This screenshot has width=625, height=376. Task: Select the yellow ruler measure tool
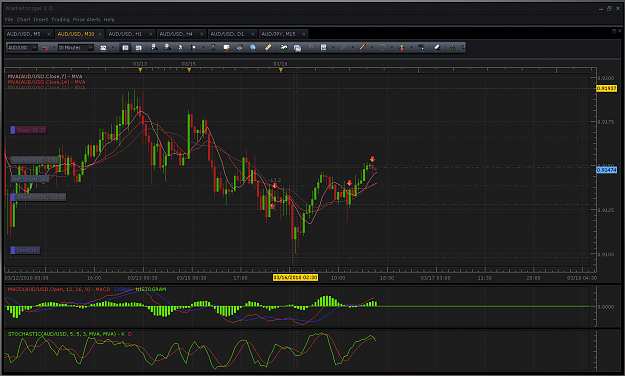(268, 47)
